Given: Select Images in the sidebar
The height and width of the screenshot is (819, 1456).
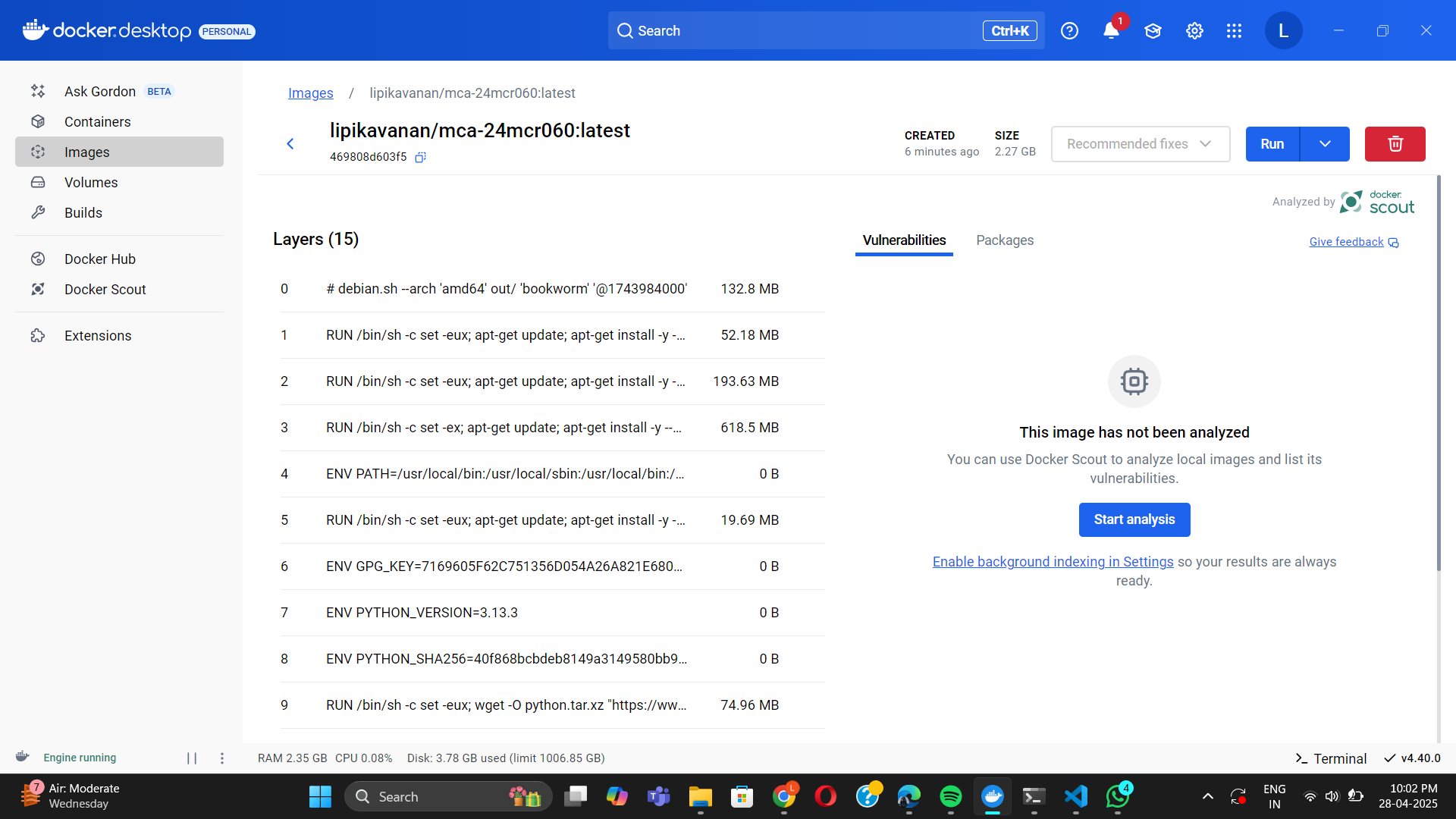Looking at the screenshot, I should coord(119,152).
